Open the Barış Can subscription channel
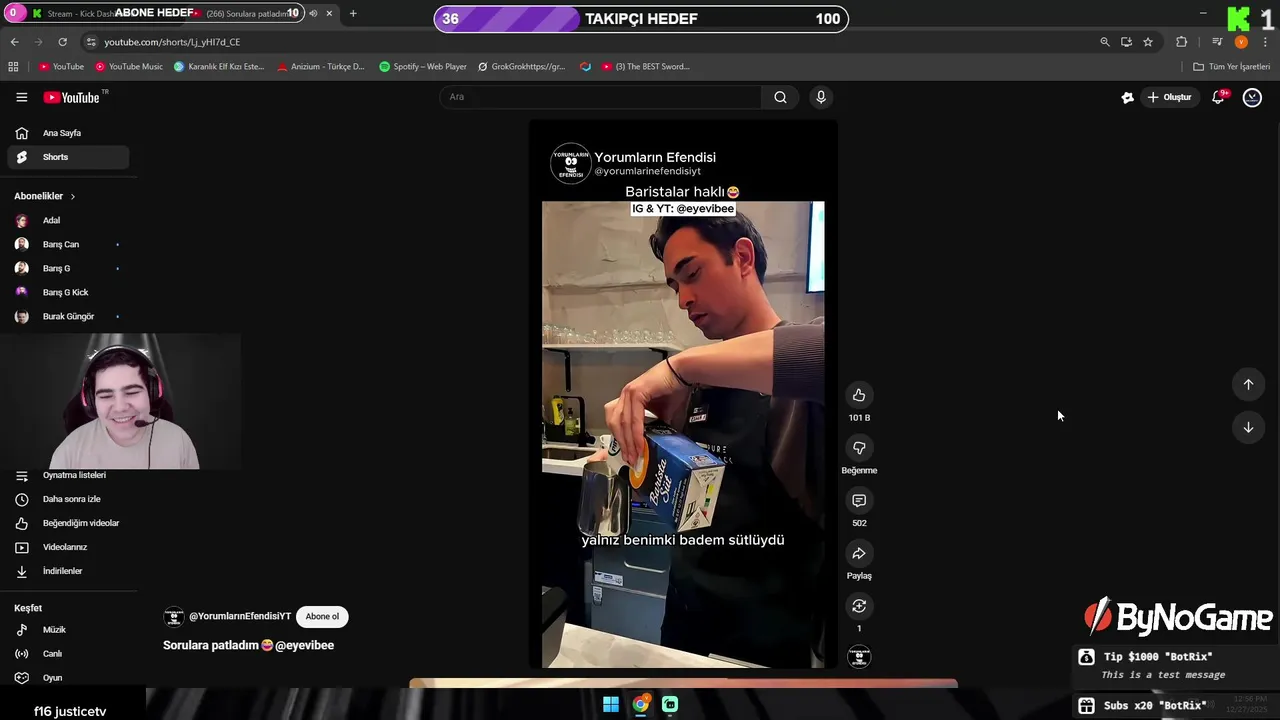Image resolution: width=1280 pixels, height=720 pixels. click(x=68, y=244)
